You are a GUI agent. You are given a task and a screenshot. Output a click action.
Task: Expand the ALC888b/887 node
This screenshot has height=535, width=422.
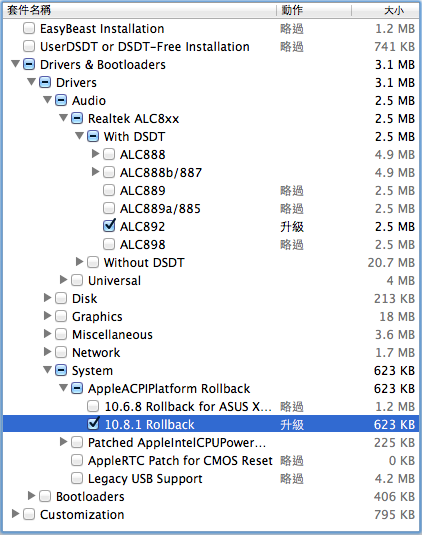(x=96, y=172)
